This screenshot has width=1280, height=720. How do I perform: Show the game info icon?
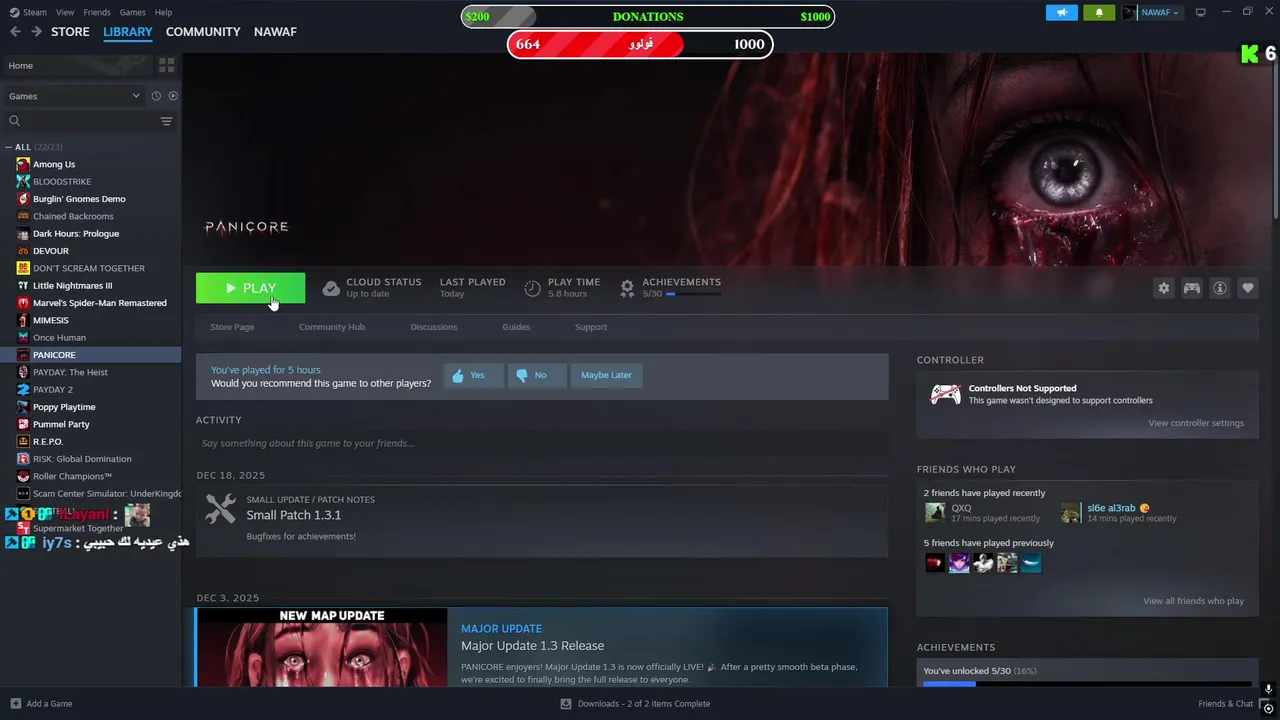(x=1220, y=288)
